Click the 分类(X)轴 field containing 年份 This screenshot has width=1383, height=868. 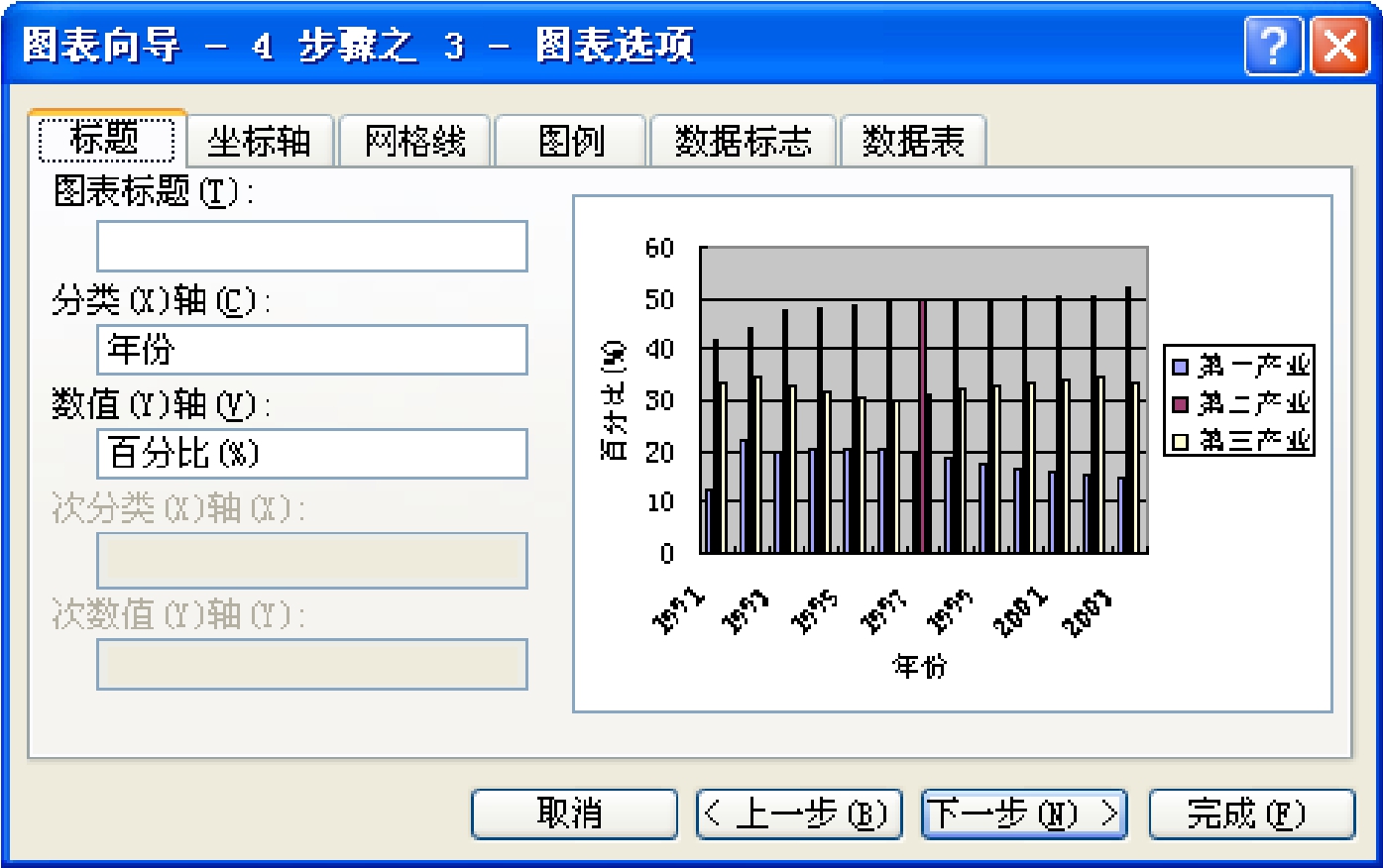(x=312, y=350)
